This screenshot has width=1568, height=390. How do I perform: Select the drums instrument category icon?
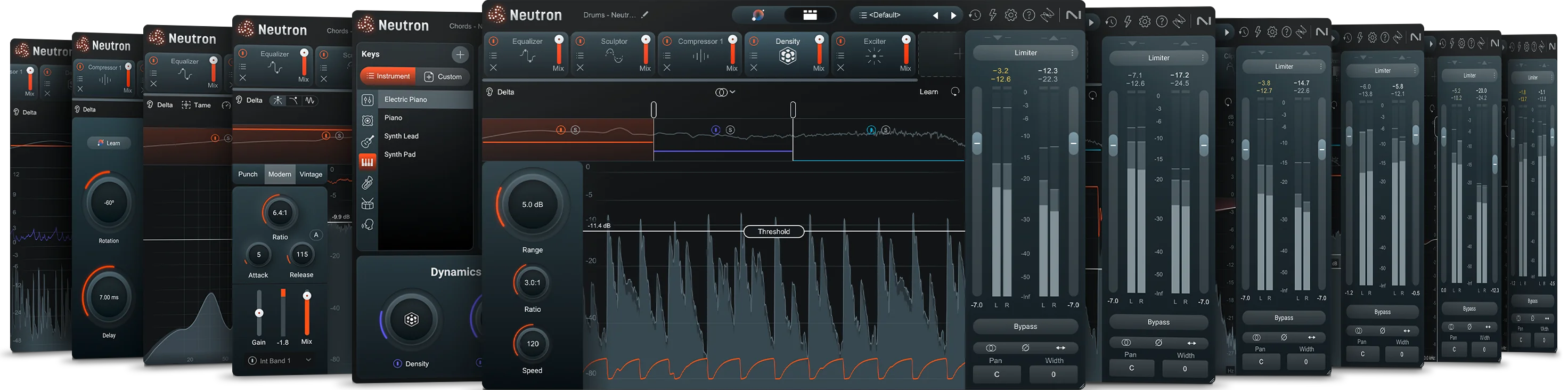367,204
